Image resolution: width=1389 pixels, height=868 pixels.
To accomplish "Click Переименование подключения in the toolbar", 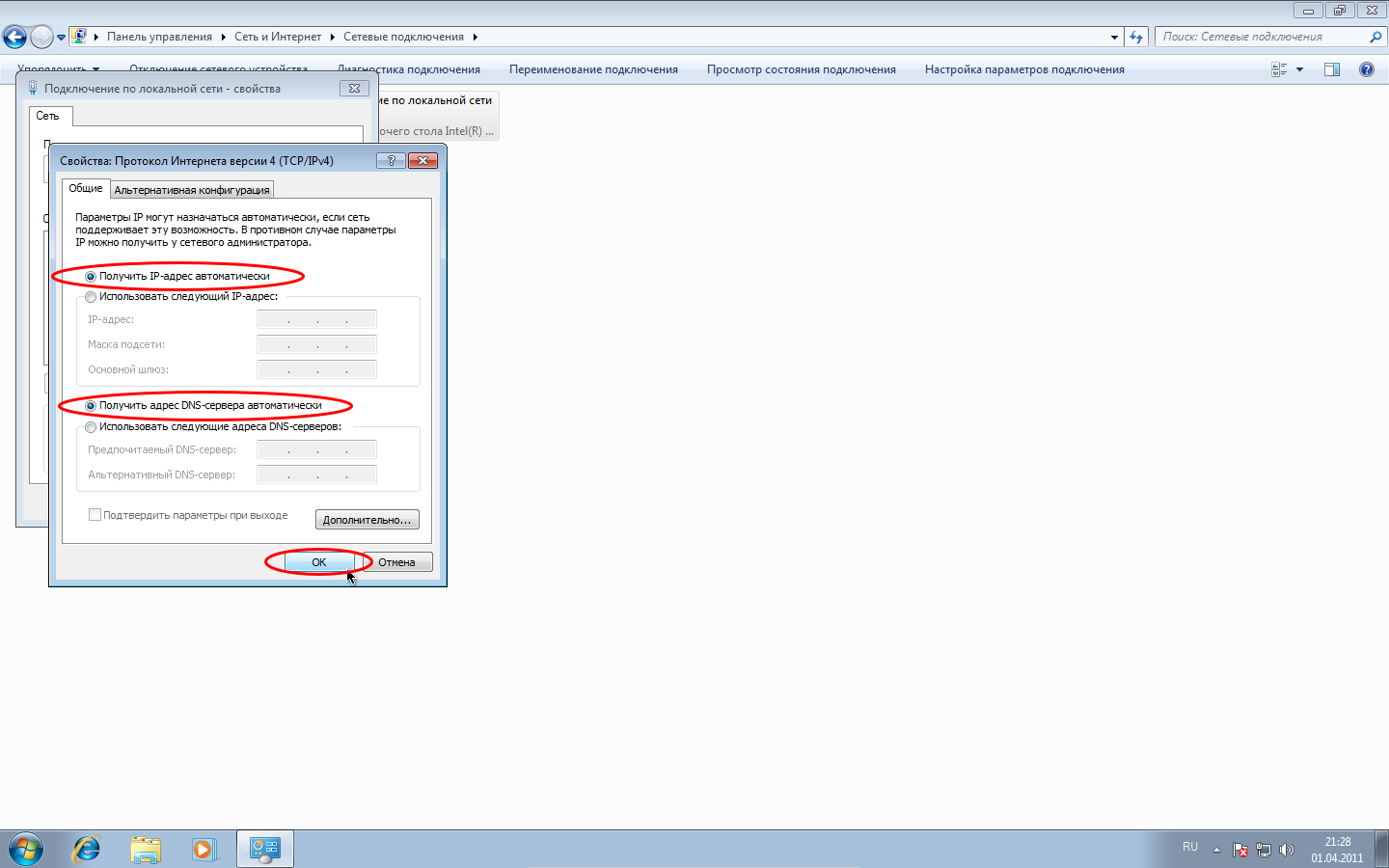I will [x=593, y=69].
